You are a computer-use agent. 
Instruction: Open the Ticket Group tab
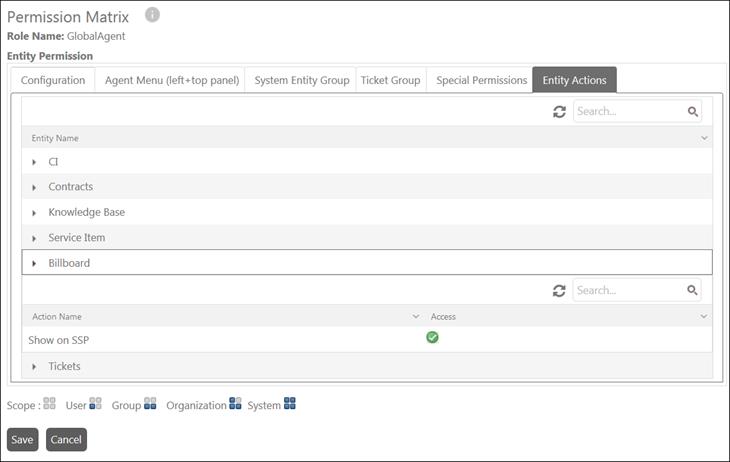[390, 81]
